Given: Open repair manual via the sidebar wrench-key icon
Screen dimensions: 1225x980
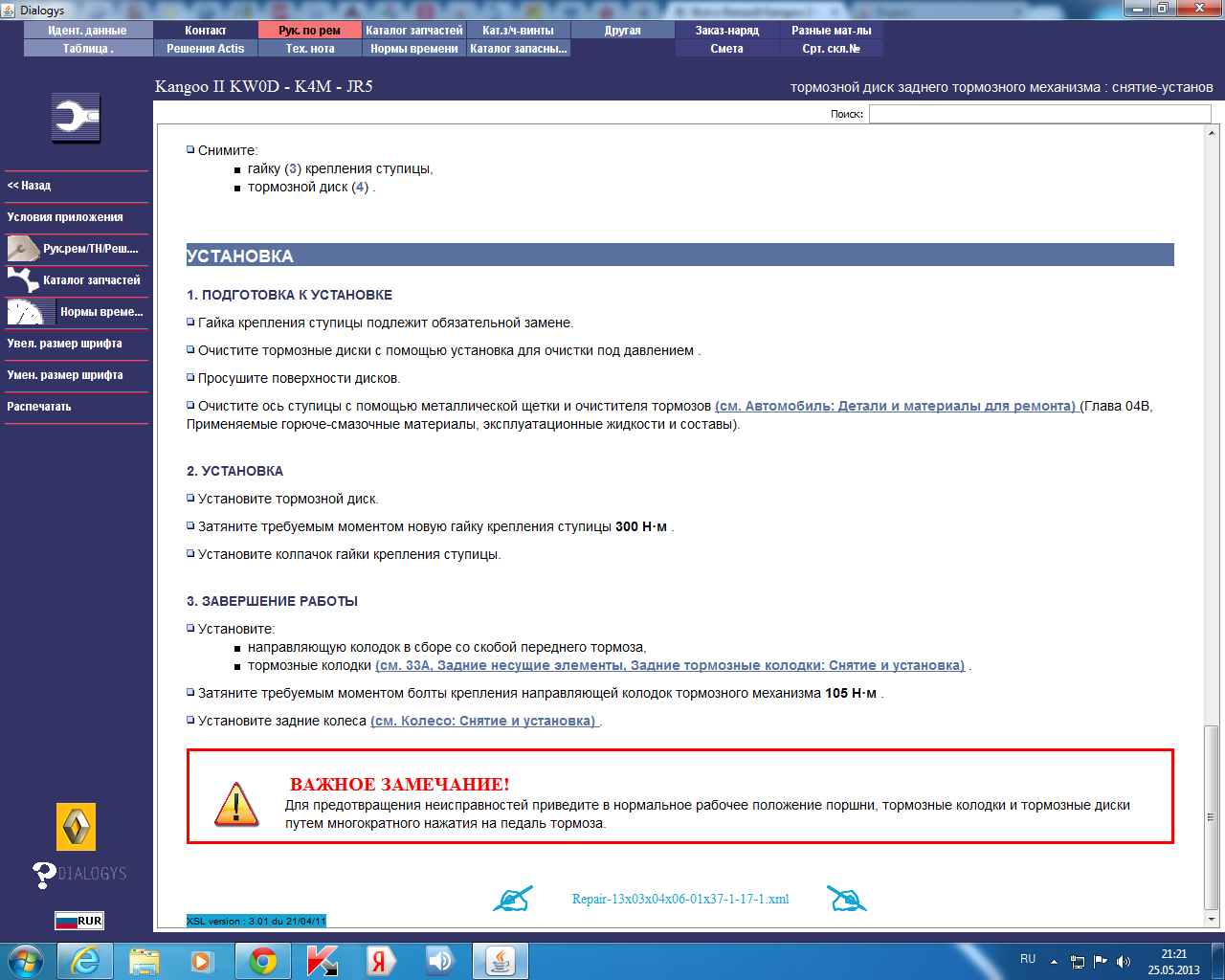Looking at the screenshot, I should point(23,249).
